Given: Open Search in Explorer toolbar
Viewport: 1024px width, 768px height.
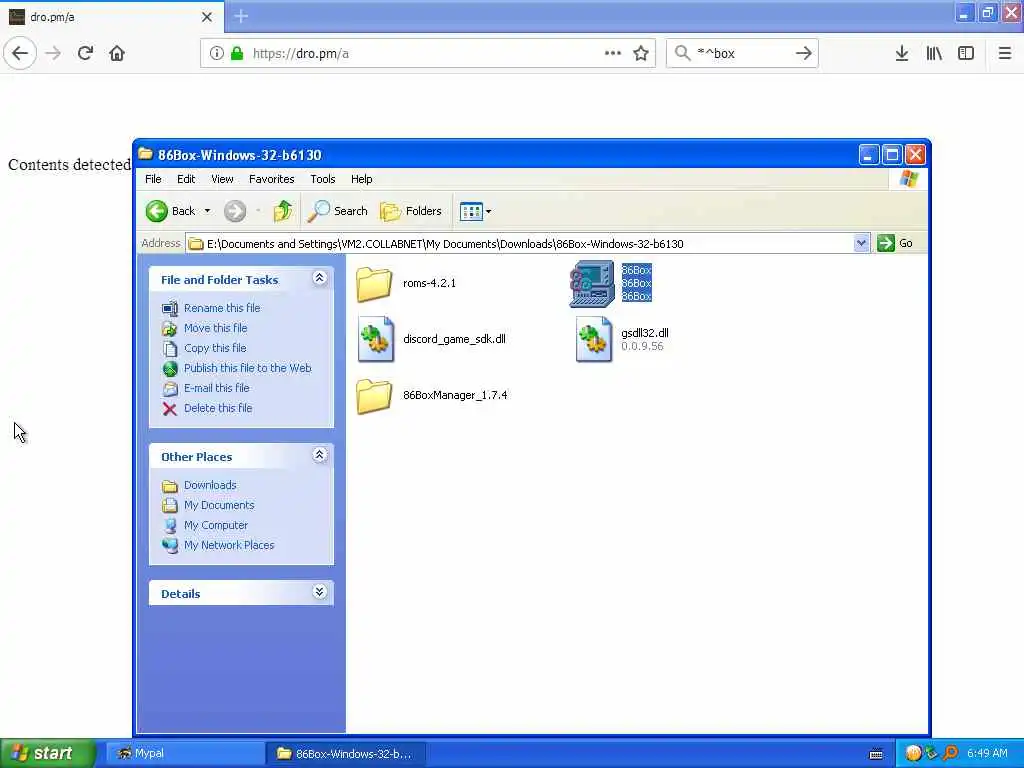Looking at the screenshot, I should 338,211.
